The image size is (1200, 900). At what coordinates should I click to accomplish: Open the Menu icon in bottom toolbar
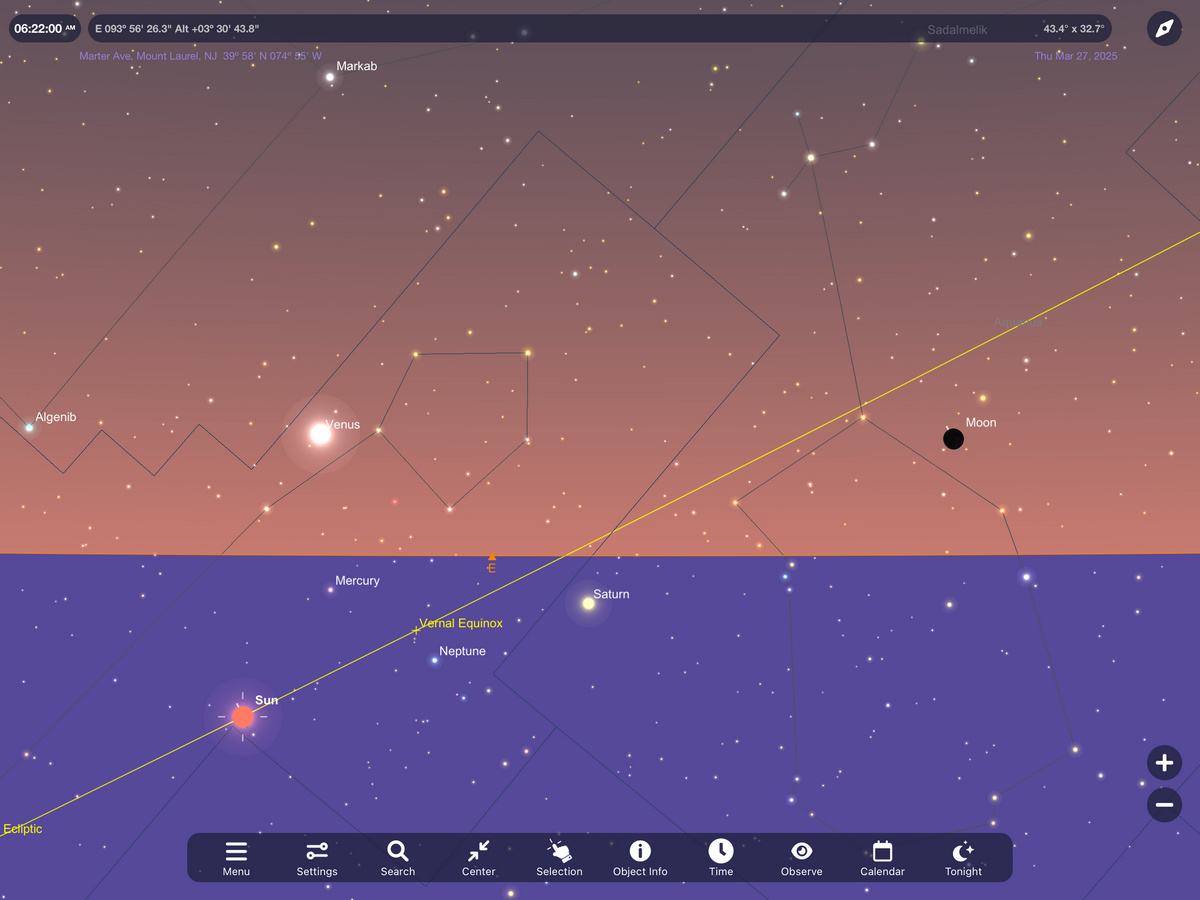[236, 851]
